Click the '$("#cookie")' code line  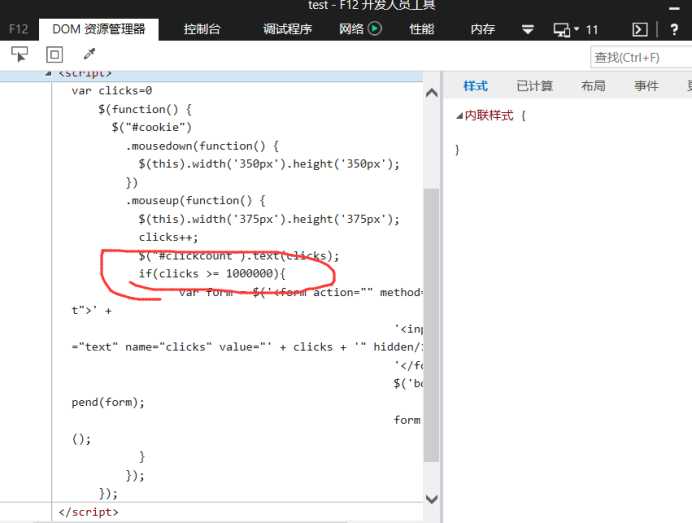(151, 127)
